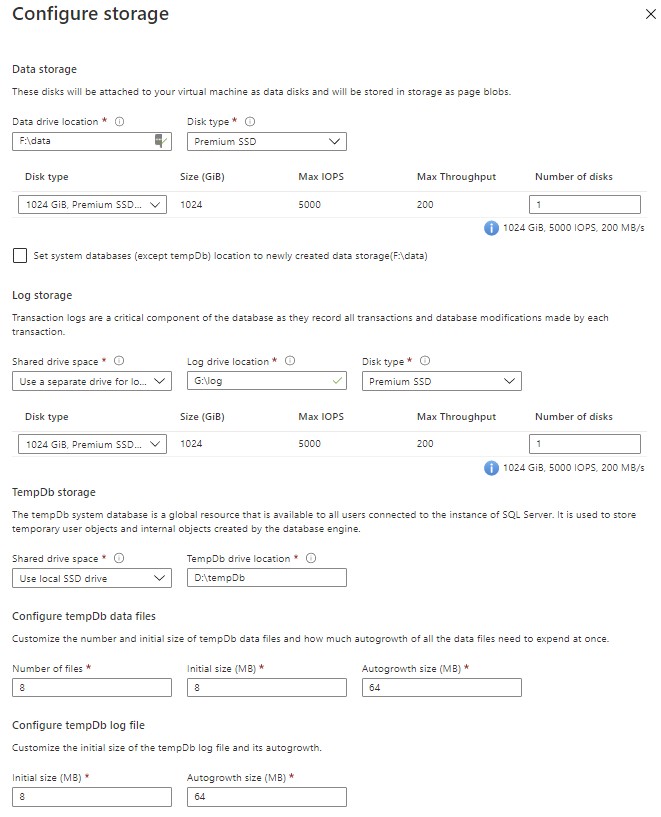Edit tempDb log file Initial size field
This screenshot has width=661, height=817.
92,797
